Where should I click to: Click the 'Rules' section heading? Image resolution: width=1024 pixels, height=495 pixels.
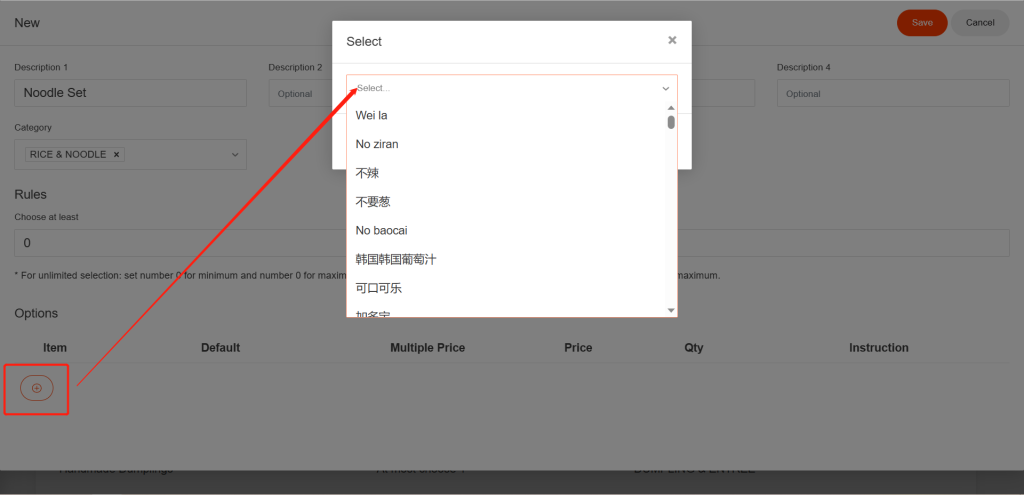tap(31, 195)
